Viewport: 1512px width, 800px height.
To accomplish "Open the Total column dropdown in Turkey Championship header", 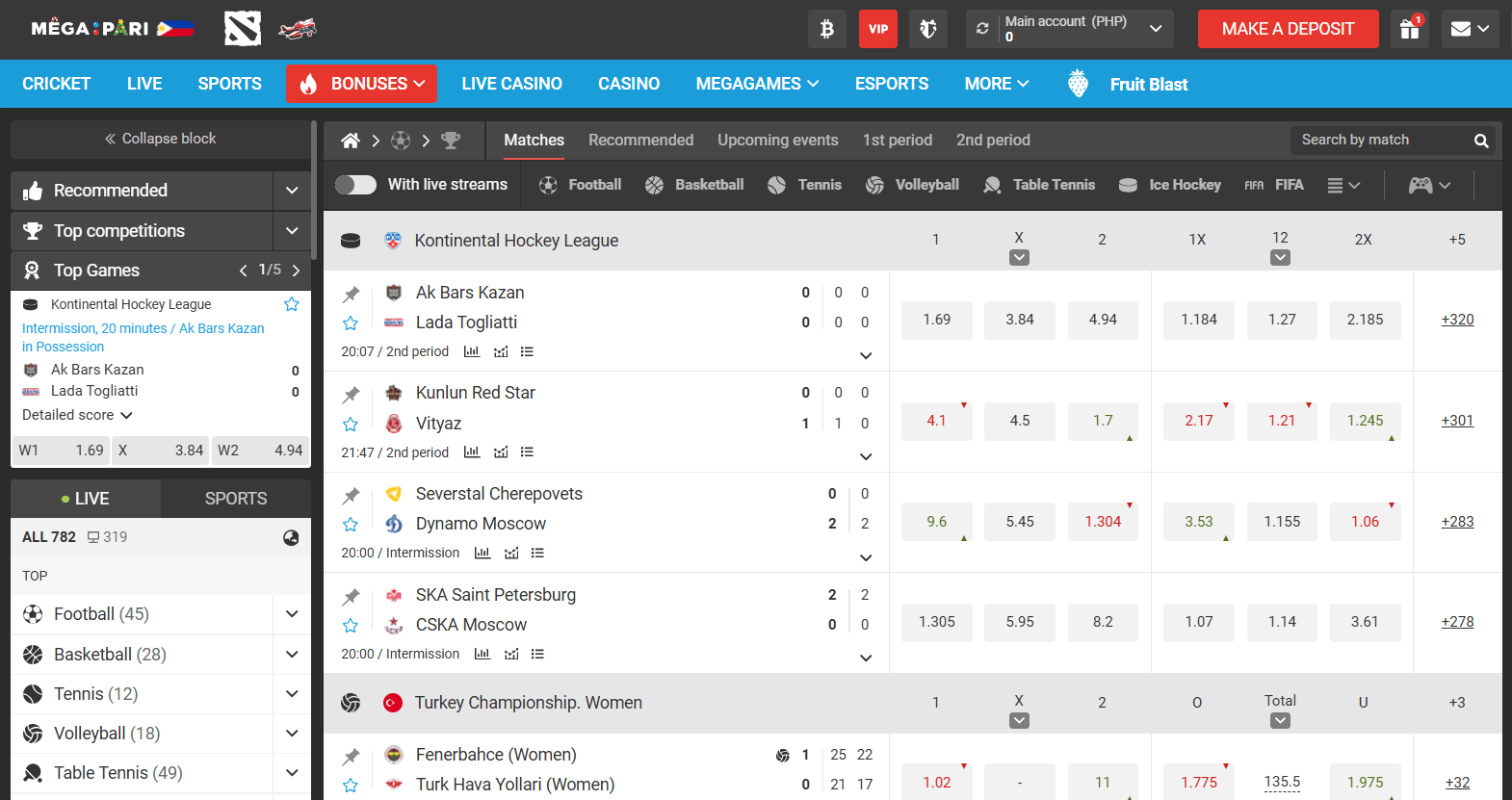I will (1280, 721).
